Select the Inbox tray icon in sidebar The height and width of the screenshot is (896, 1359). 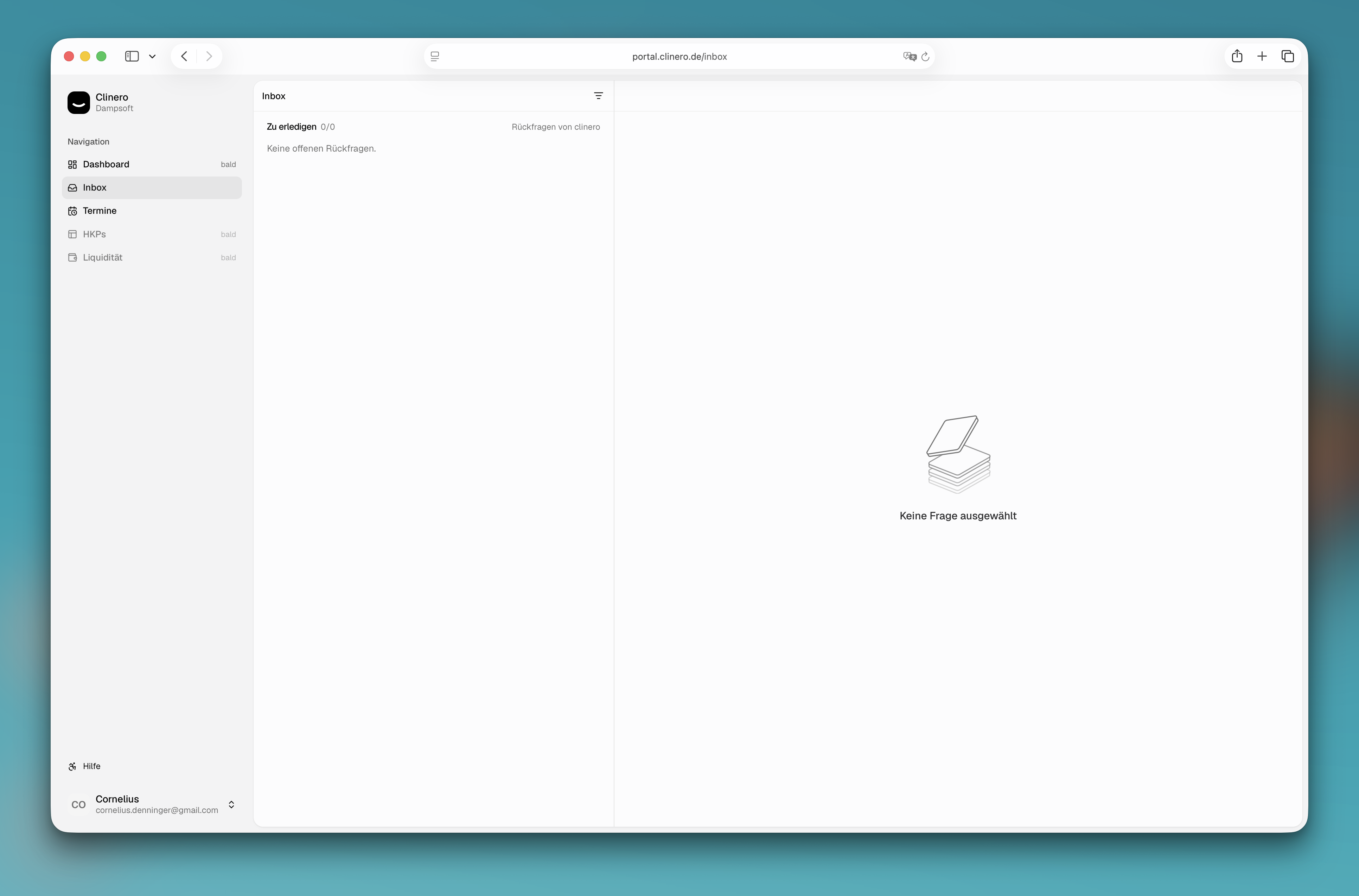tap(72, 188)
